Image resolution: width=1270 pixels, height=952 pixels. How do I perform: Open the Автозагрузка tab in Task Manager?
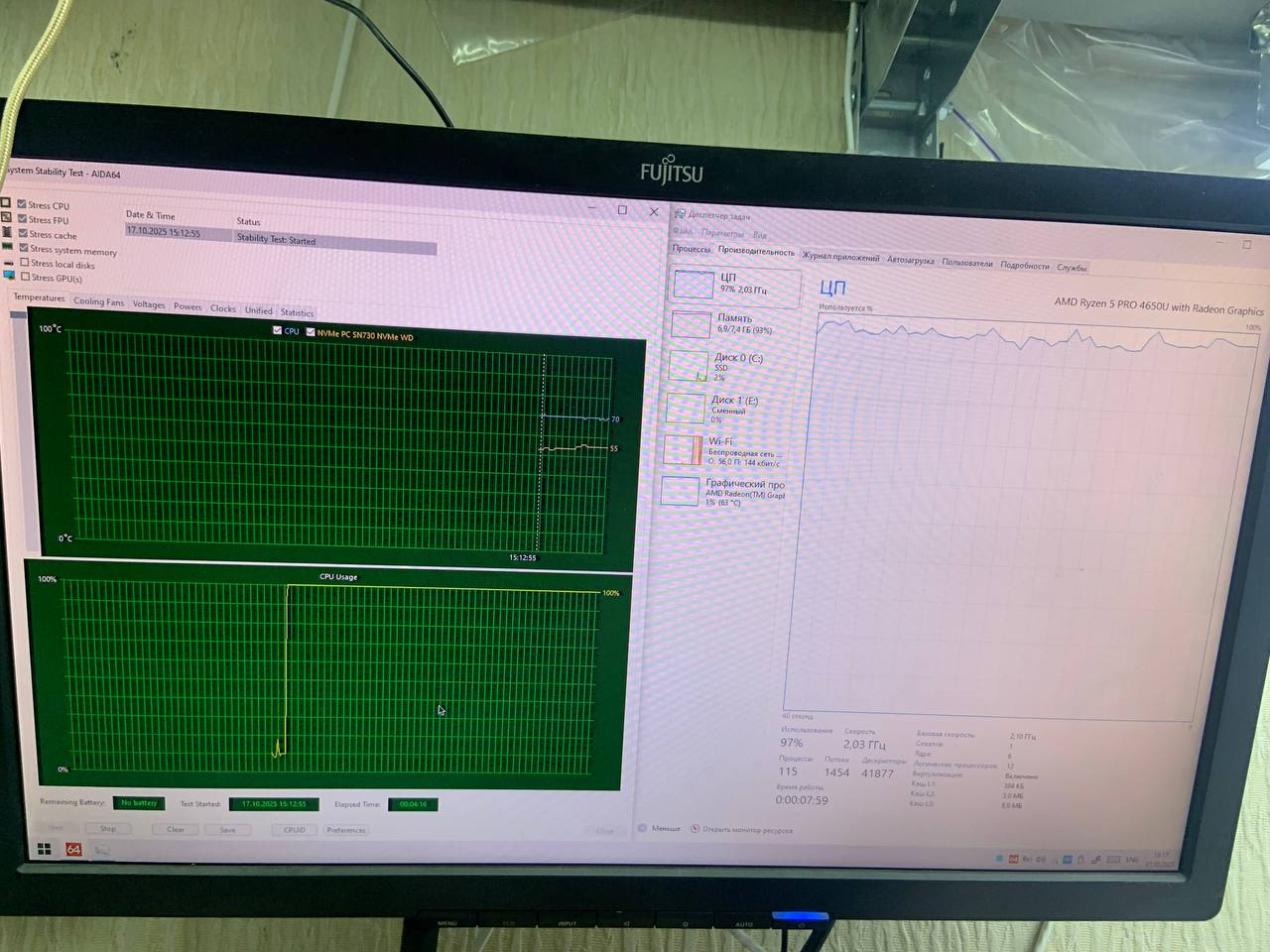point(910,261)
